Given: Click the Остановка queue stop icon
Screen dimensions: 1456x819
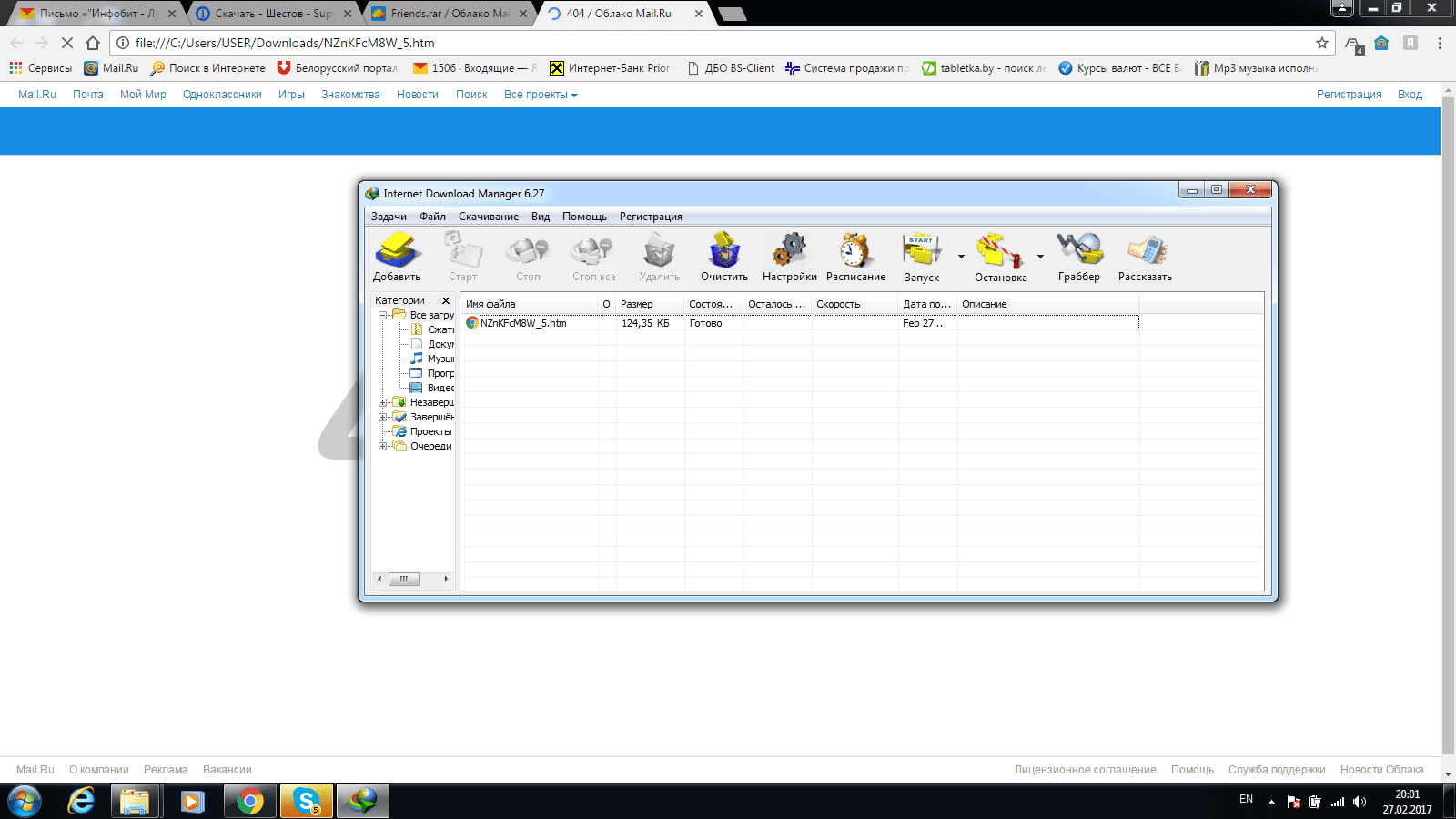Looking at the screenshot, I should (x=1000, y=257).
